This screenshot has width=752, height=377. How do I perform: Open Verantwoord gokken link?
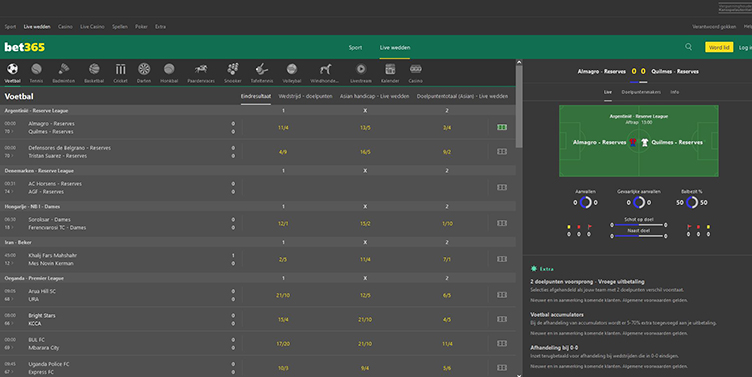coord(714,27)
